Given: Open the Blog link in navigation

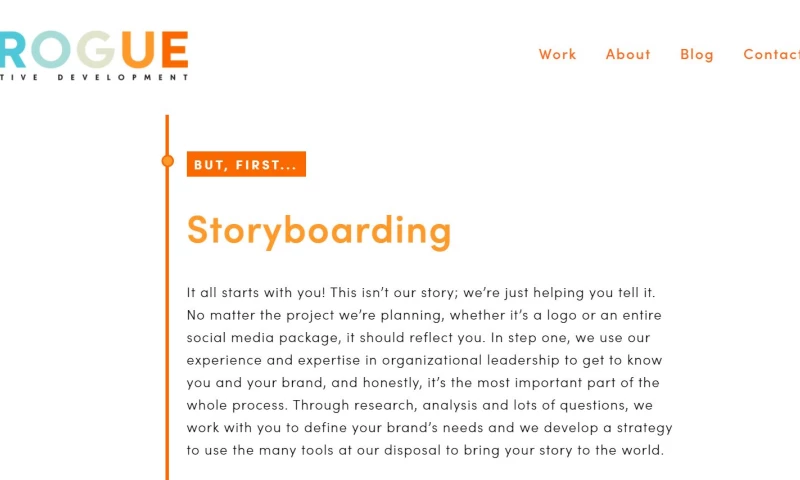Looking at the screenshot, I should click(697, 54).
